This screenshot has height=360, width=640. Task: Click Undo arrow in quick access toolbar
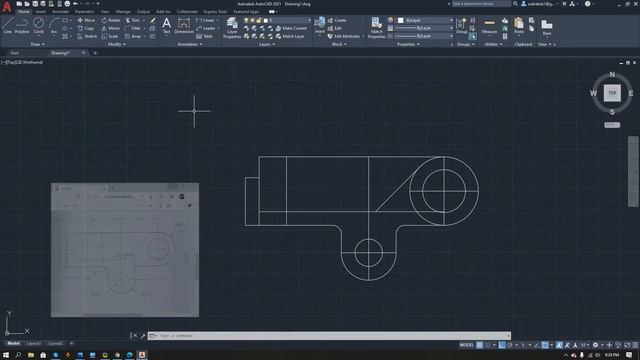[x=75, y=4]
